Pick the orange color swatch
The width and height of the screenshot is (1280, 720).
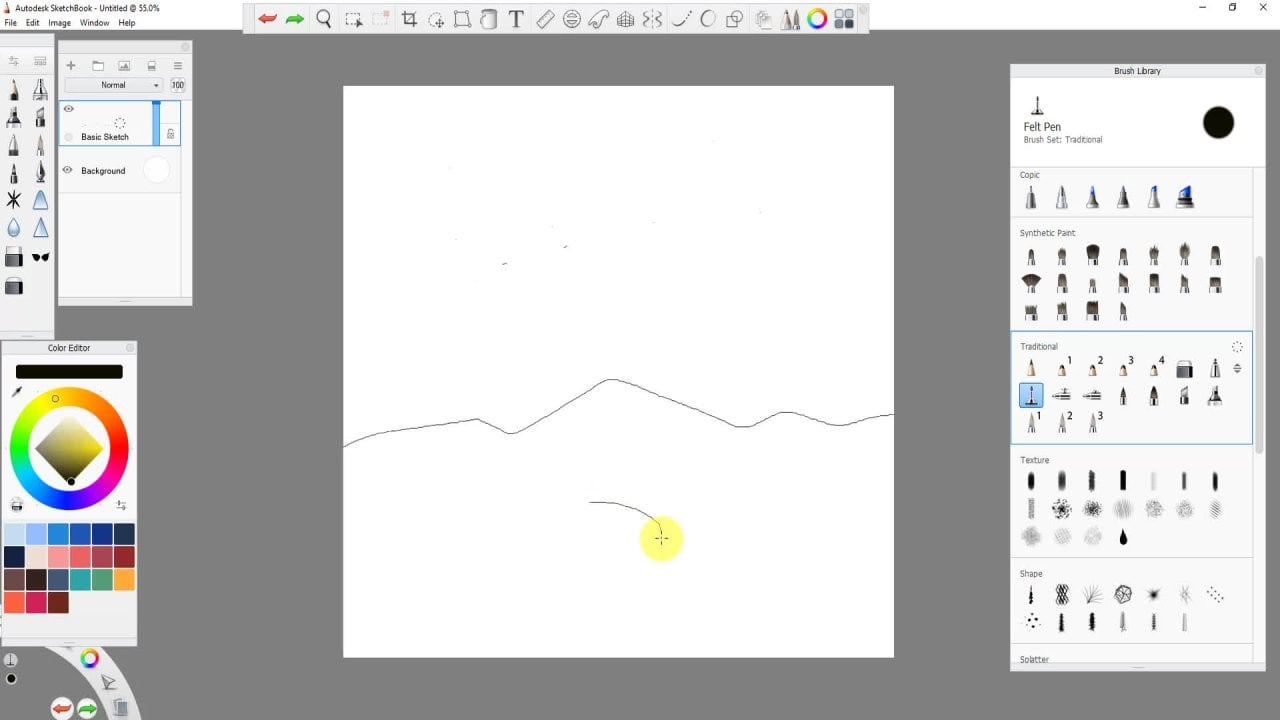coord(124,580)
